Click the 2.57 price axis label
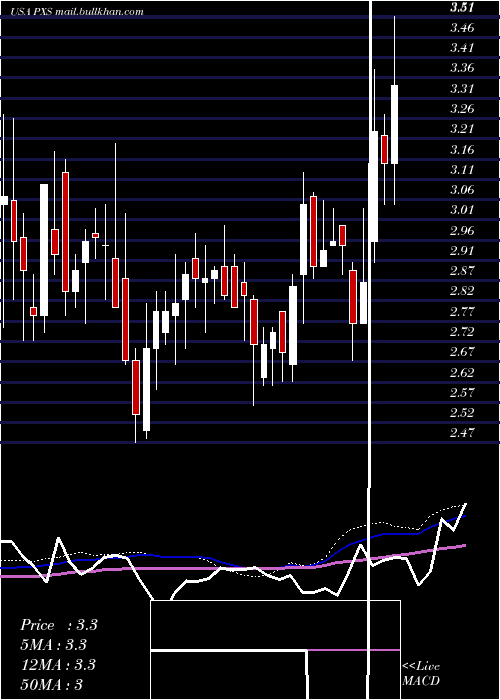Screen dimensions: 500x700 [462, 392]
